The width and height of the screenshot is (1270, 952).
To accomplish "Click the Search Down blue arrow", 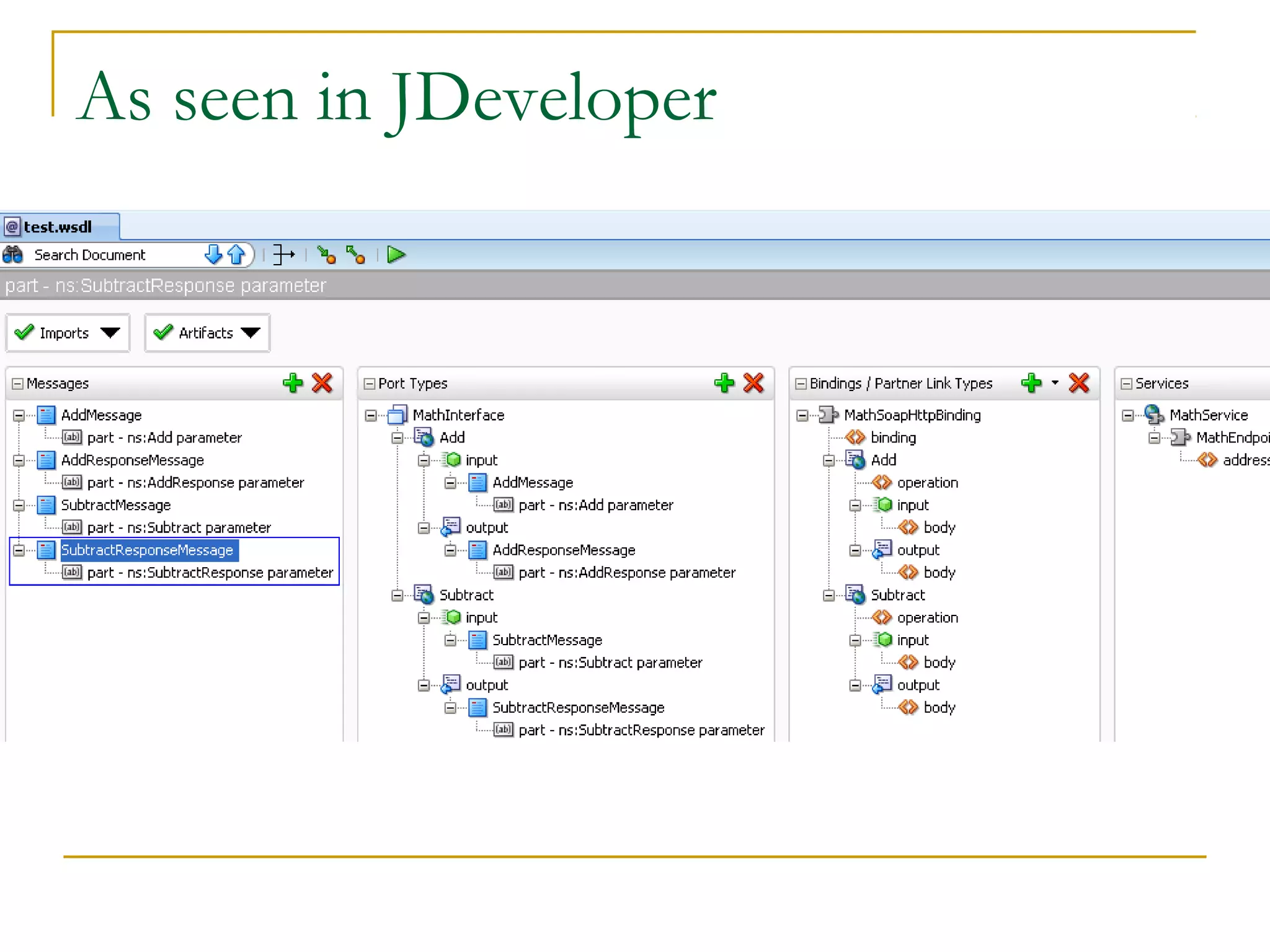I will pos(213,255).
